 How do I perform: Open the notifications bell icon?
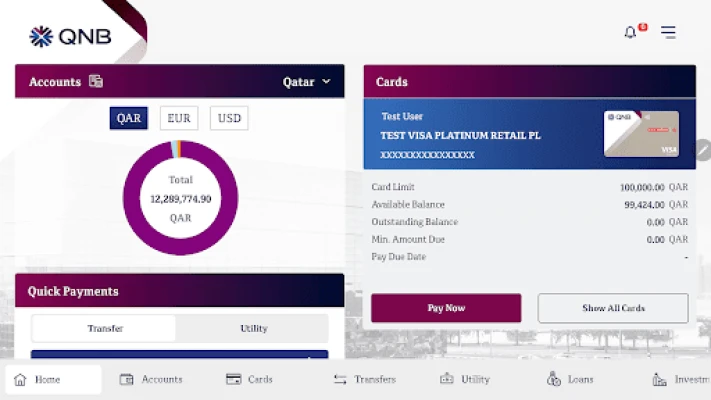(630, 32)
